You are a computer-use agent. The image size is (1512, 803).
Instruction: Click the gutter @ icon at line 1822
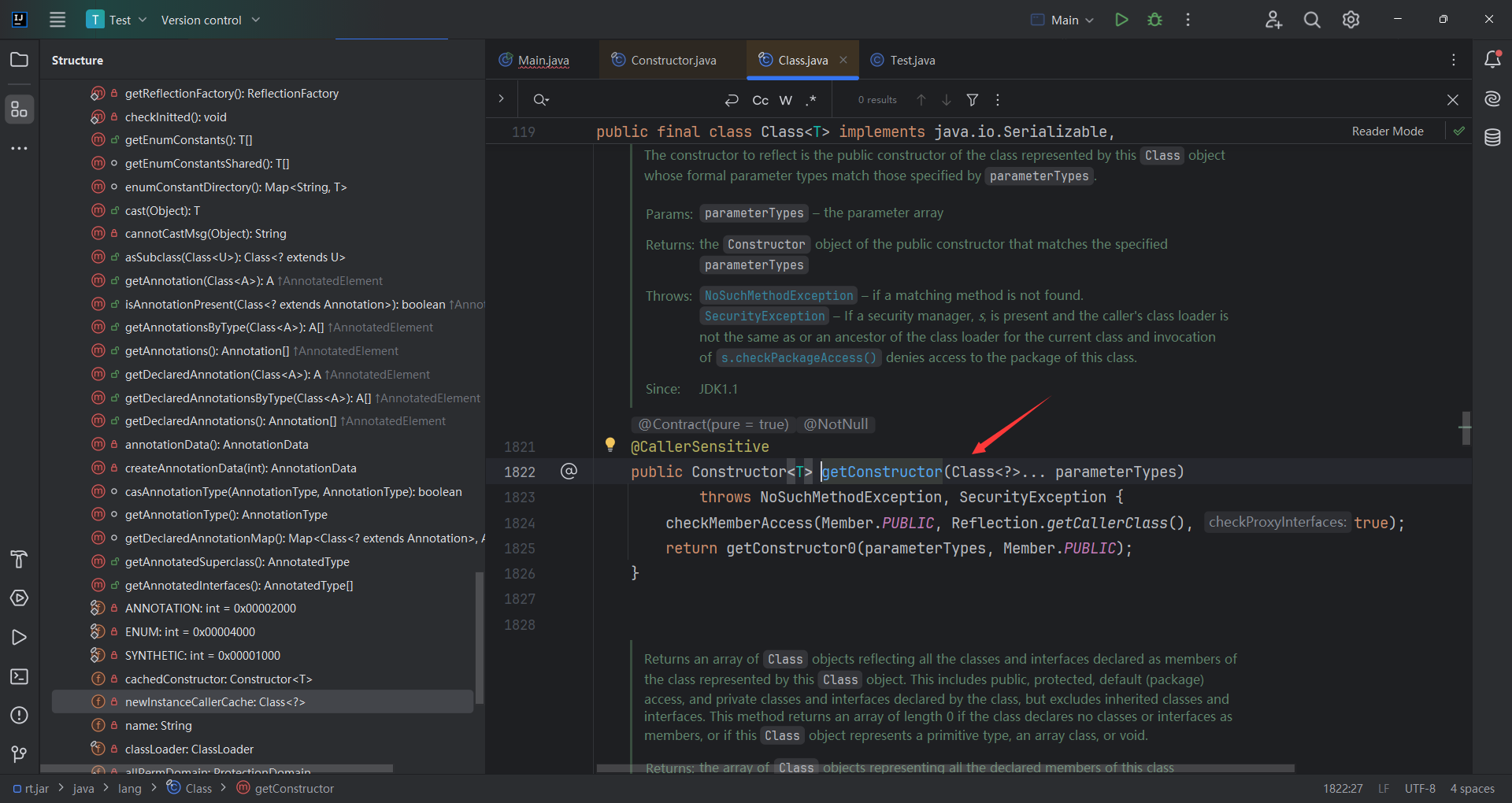coord(569,472)
